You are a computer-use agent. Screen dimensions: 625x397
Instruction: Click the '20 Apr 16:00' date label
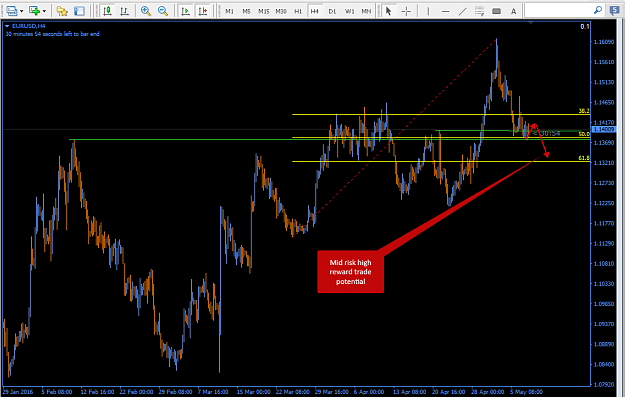point(448,392)
